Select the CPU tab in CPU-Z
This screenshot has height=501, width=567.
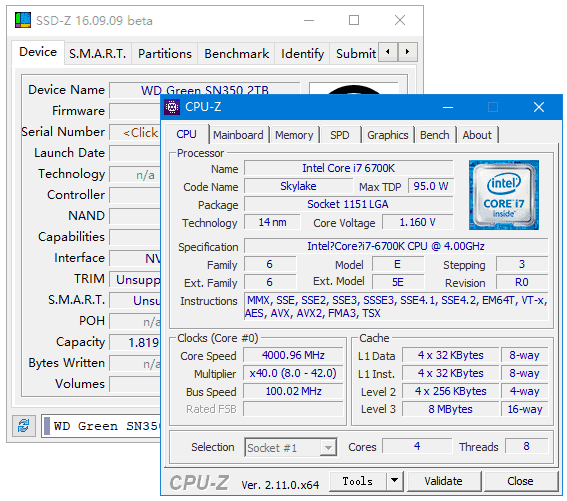click(187, 134)
